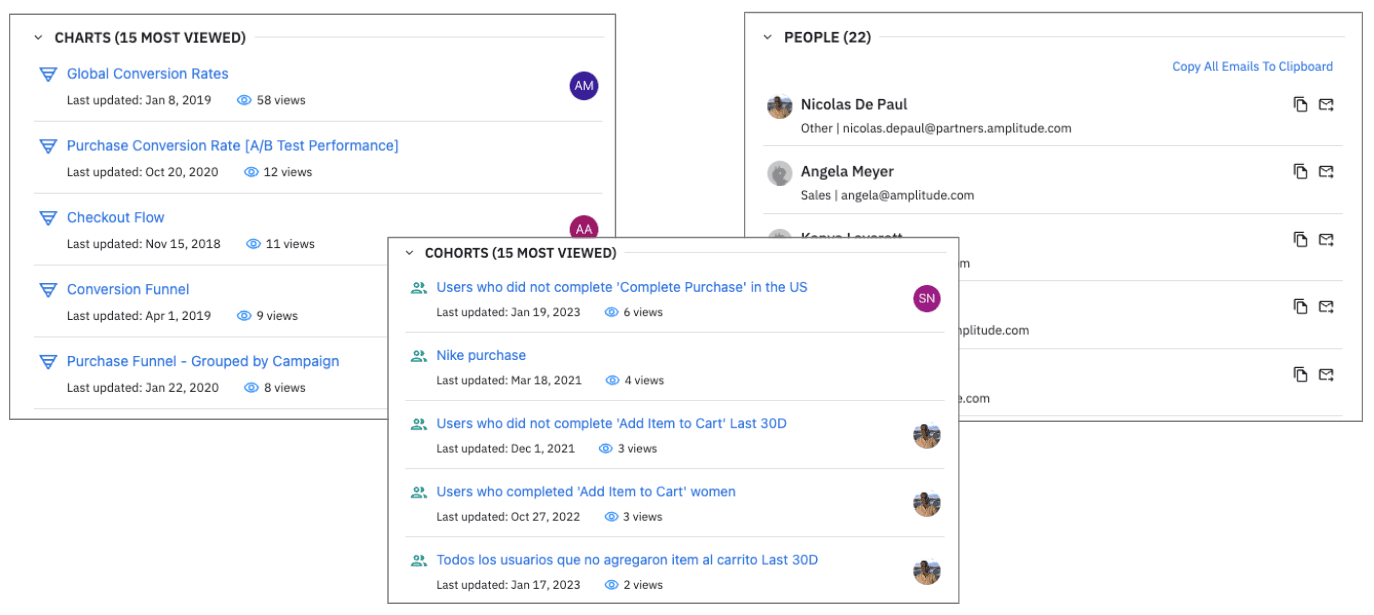
Task: Open Purchase Funnel Grouped by Campaign
Action: click(203, 362)
